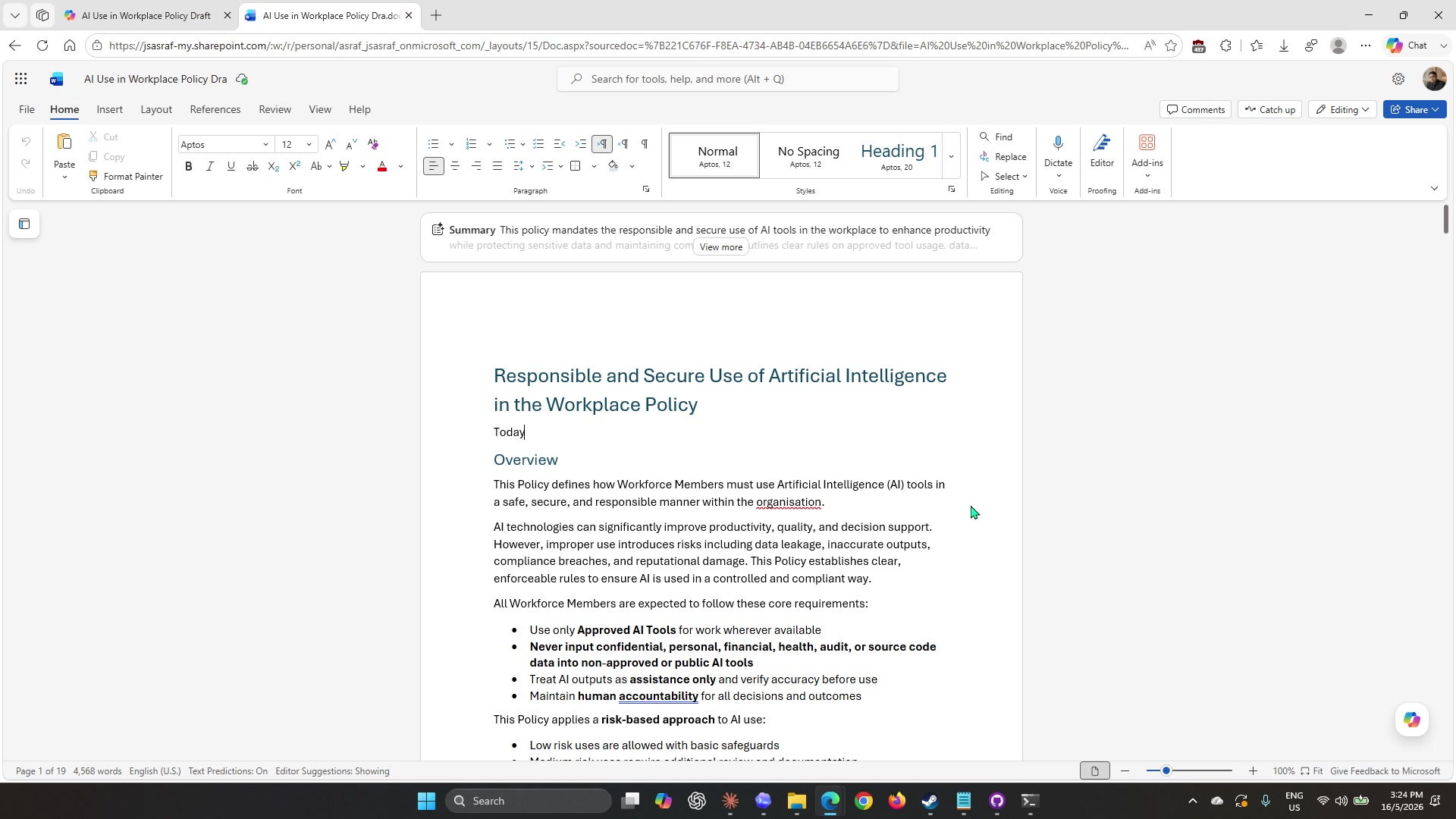Click the bulleted list icon
The width and height of the screenshot is (1456, 819).
pos(434,144)
